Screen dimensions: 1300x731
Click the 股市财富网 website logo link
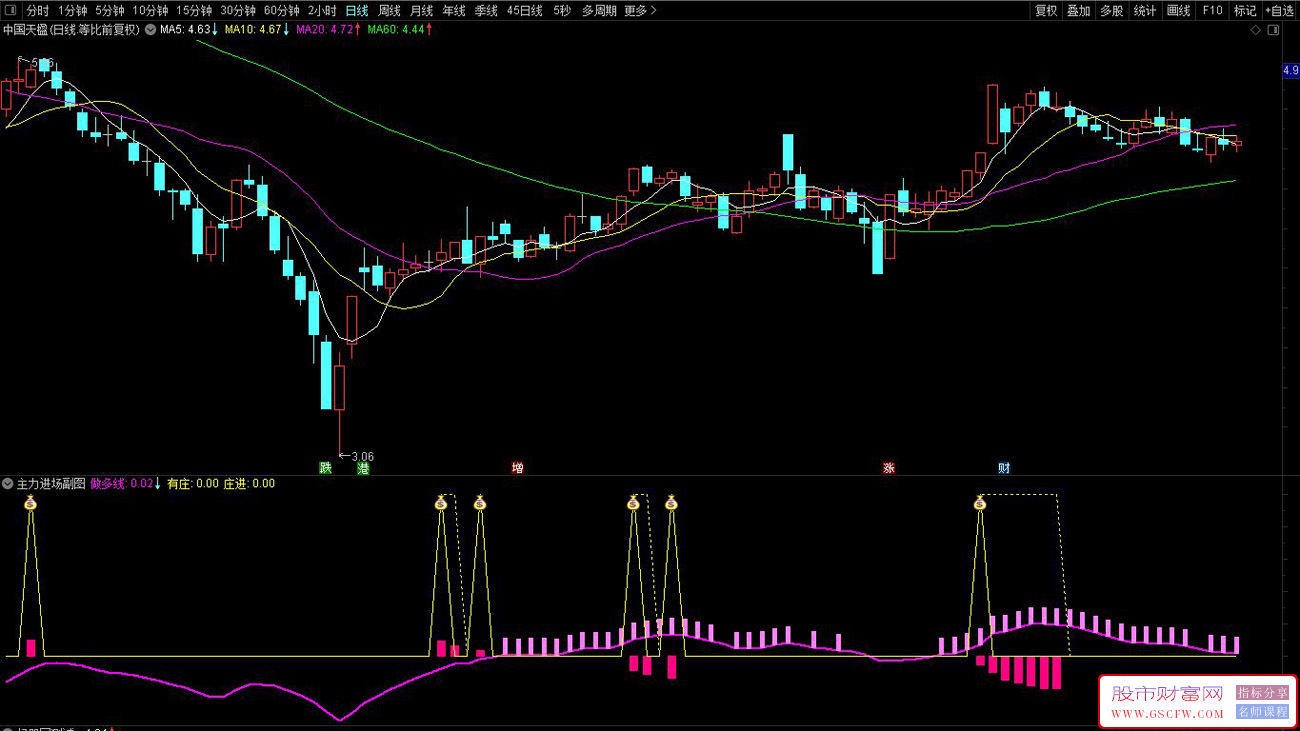[1167, 700]
